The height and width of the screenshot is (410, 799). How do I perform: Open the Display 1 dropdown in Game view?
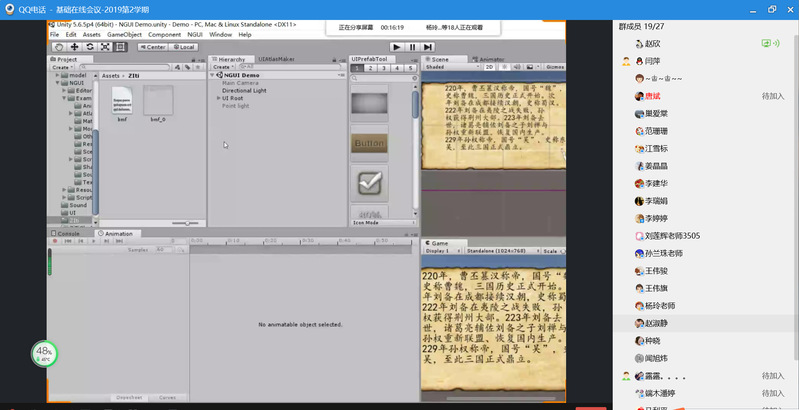[x=442, y=251]
